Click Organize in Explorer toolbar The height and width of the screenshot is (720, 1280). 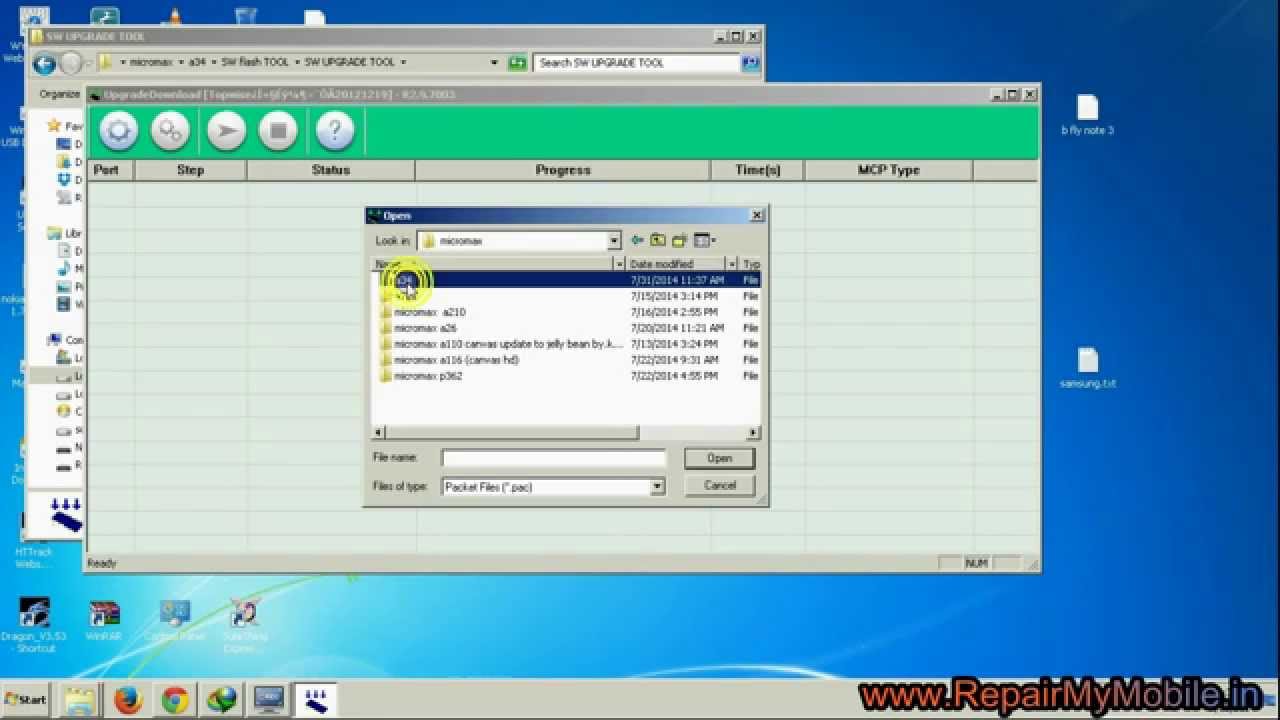point(60,94)
